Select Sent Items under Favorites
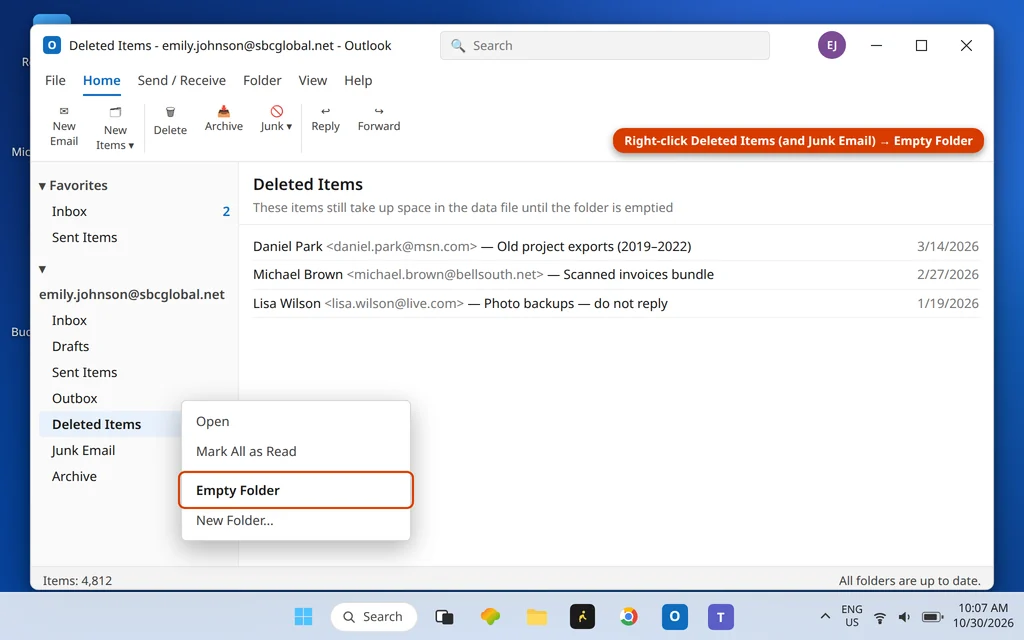Viewport: 1024px width, 640px height. [x=136, y=238]
